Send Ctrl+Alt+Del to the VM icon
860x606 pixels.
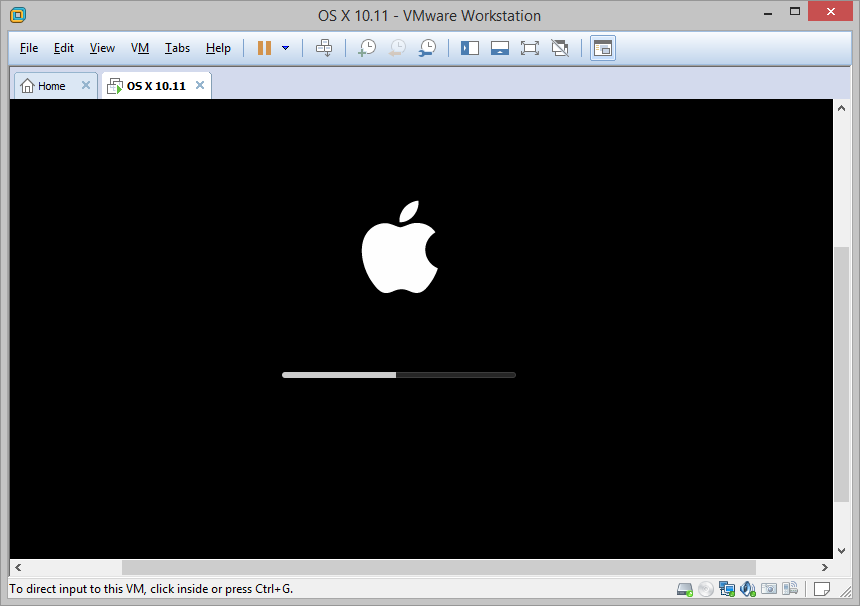pyautogui.click(x=324, y=48)
